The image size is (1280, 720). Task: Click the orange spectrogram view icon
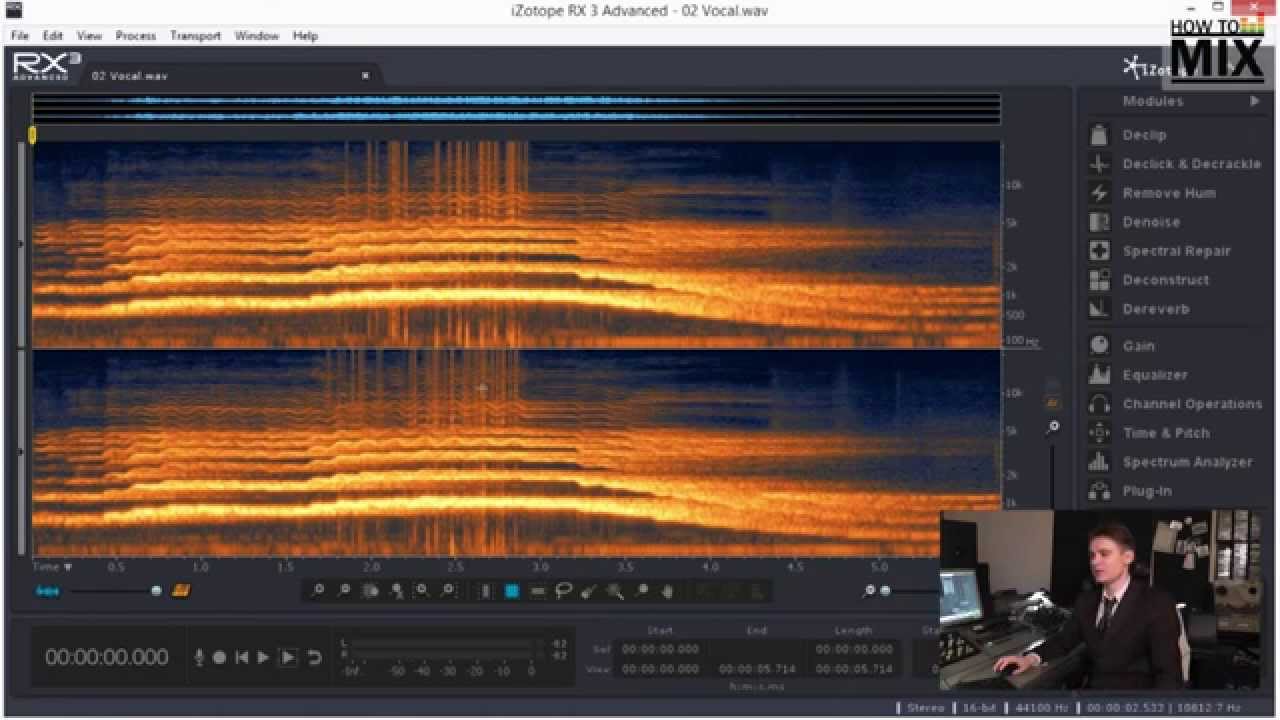coord(181,591)
